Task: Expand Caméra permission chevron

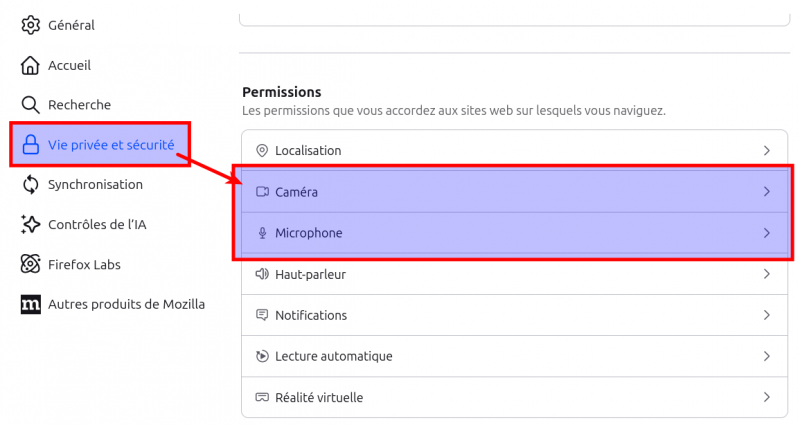Action: (767, 192)
